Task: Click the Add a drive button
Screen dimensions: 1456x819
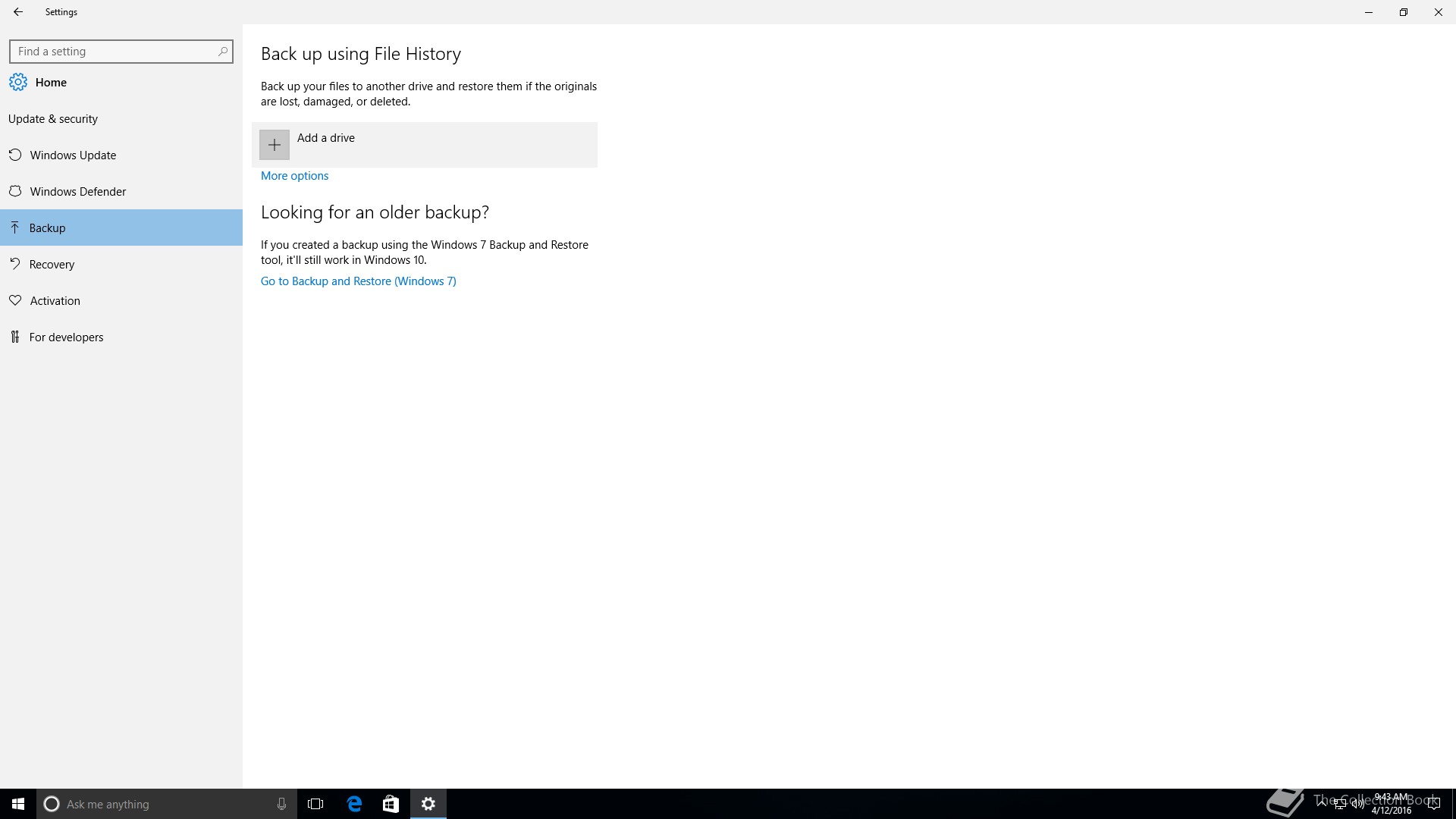Action: point(425,145)
